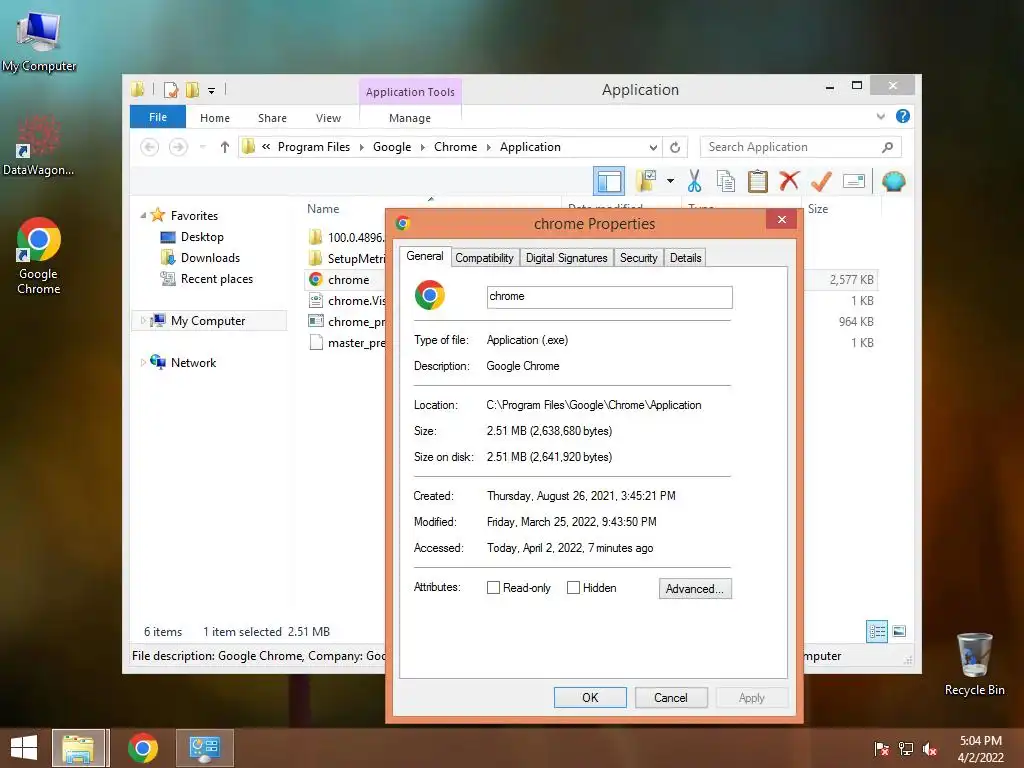Click the Apply button
The height and width of the screenshot is (768, 1024).
click(x=752, y=697)
